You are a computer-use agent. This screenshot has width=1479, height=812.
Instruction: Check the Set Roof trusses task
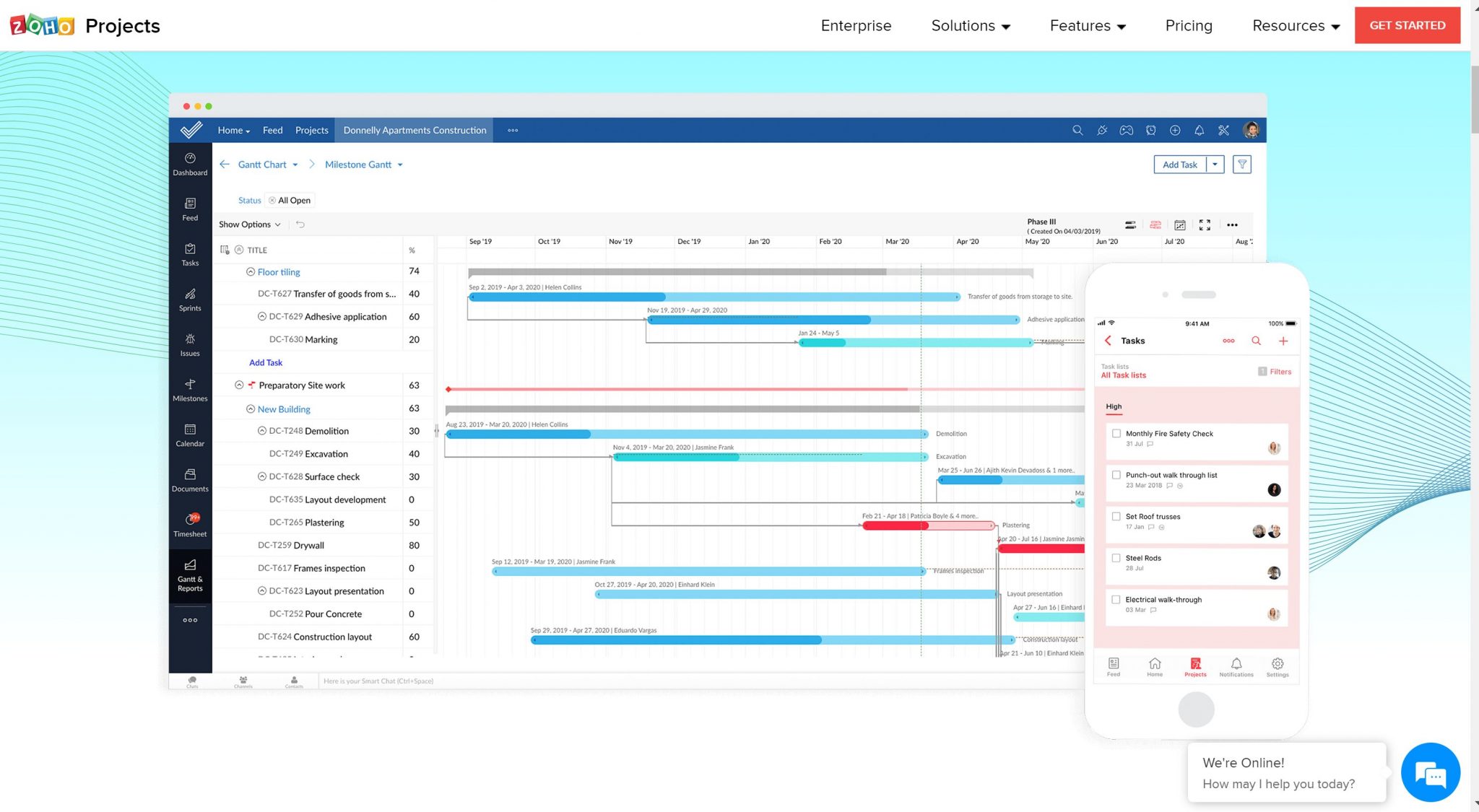pos(1116,517)
